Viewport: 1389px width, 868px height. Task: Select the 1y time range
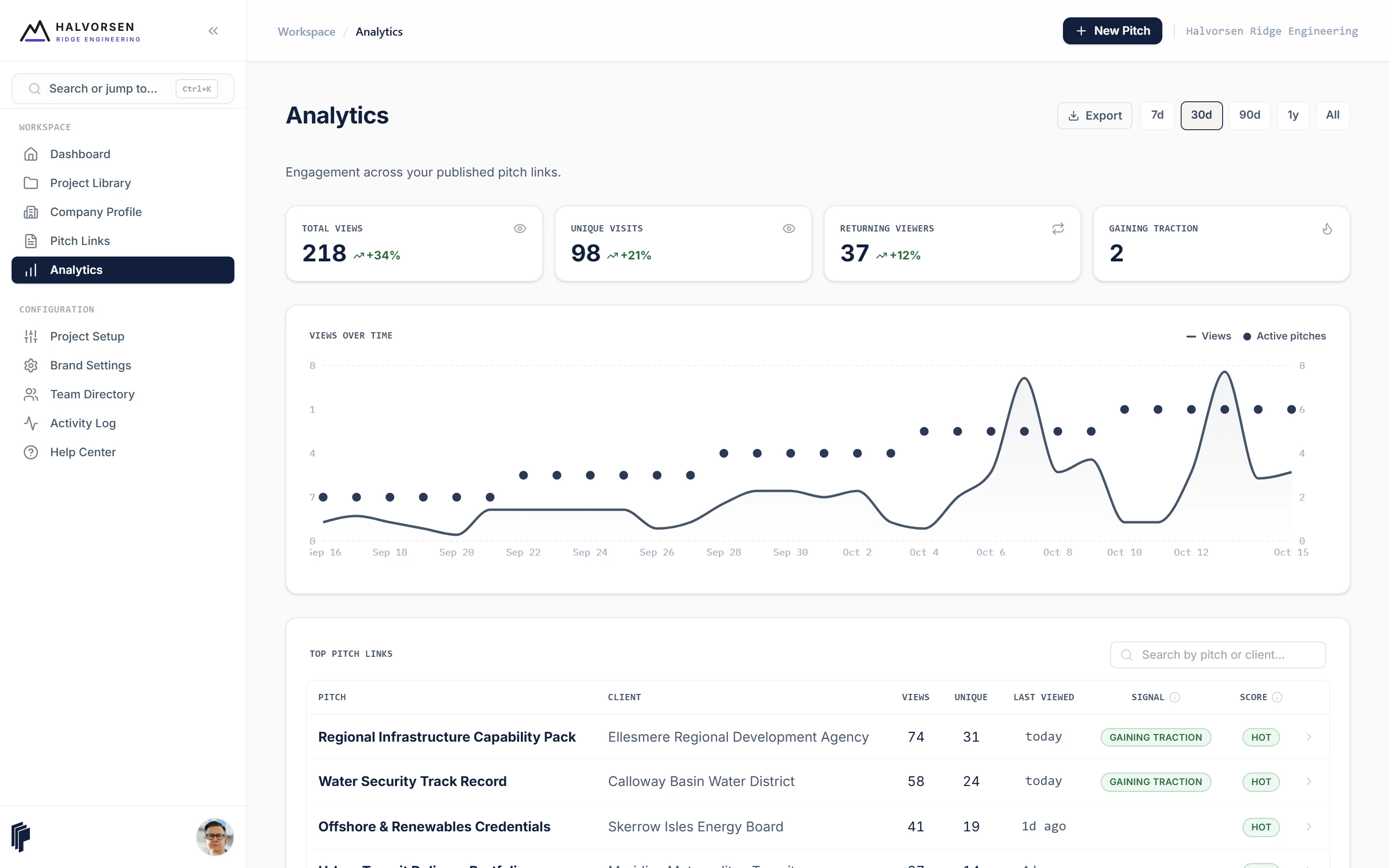1293,115
